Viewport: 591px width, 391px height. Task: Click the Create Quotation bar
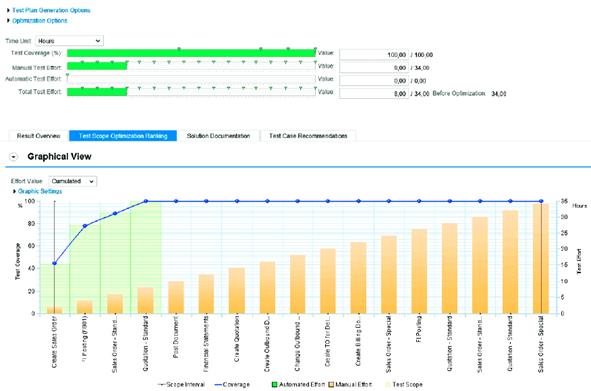click(237, 291)
